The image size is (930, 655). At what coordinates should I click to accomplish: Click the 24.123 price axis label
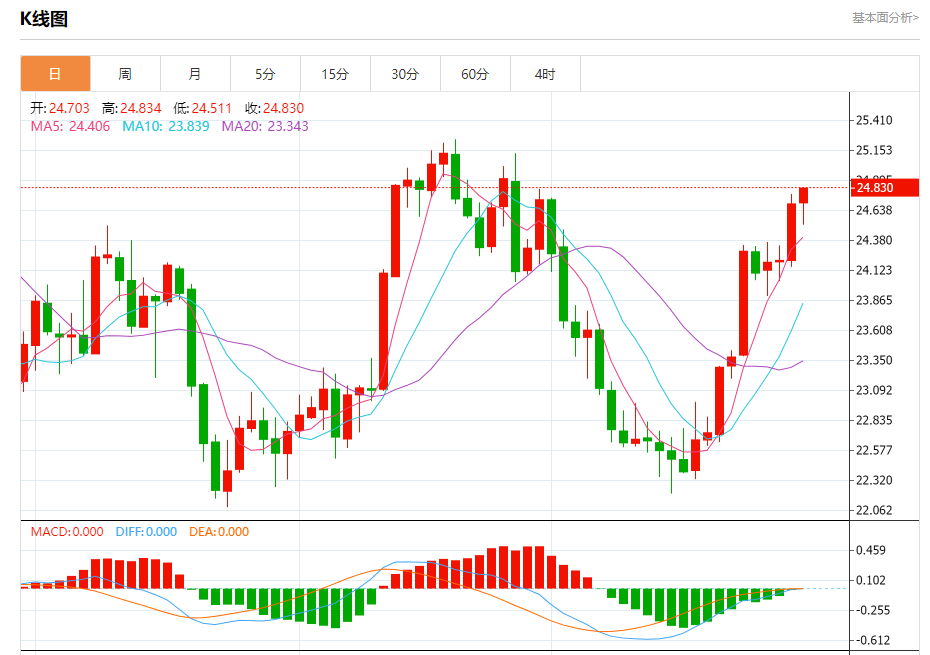coord(874,270)
